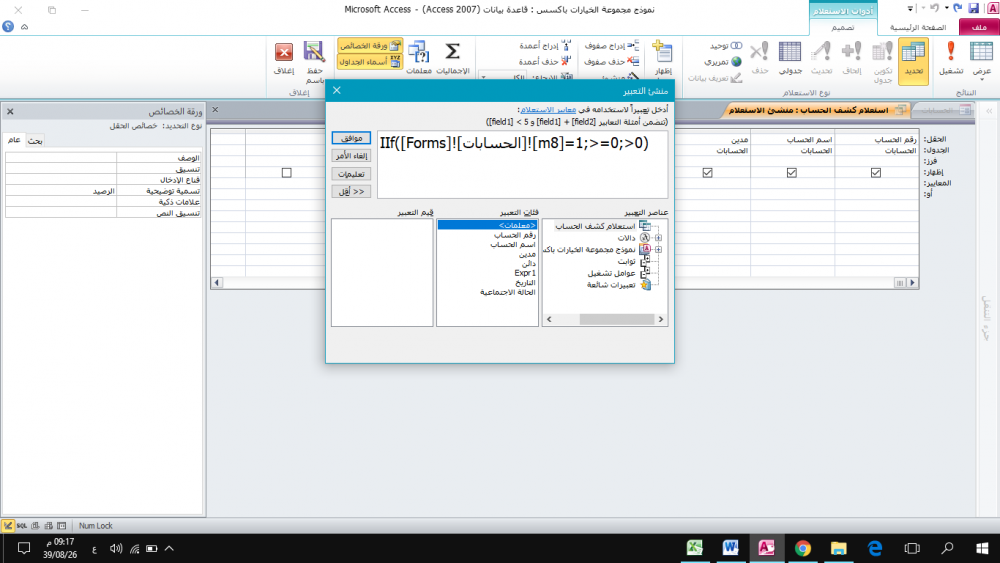Switch to the Home (الصفحة الرئيسية) tab
The height and width of the screenshot is (563, 1000).
pos(918,27)
